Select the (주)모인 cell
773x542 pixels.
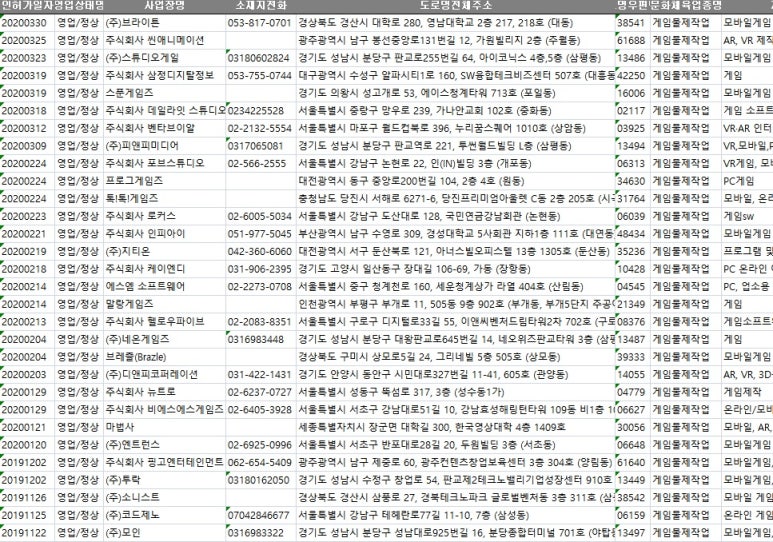pos(165,533)
